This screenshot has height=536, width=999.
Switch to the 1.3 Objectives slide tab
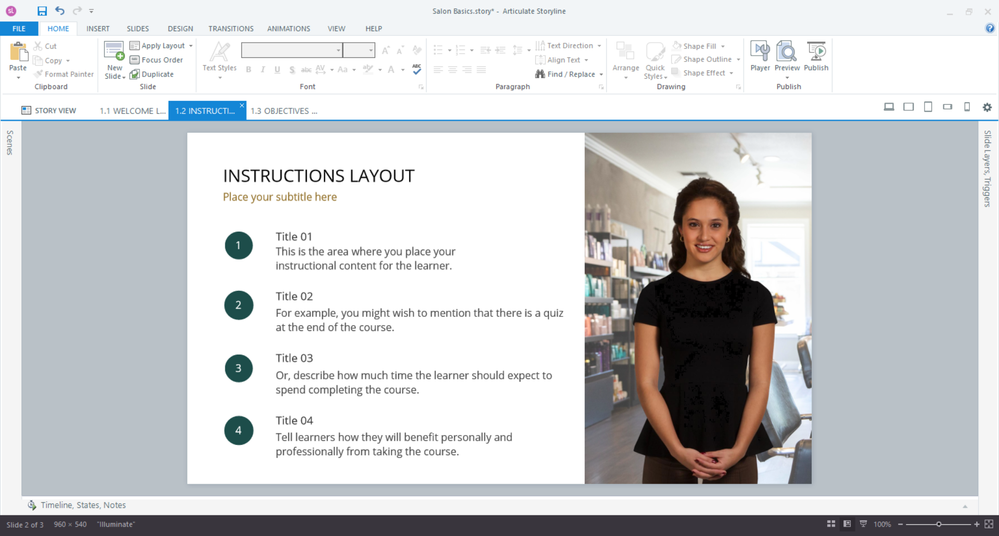click(283, 111)
